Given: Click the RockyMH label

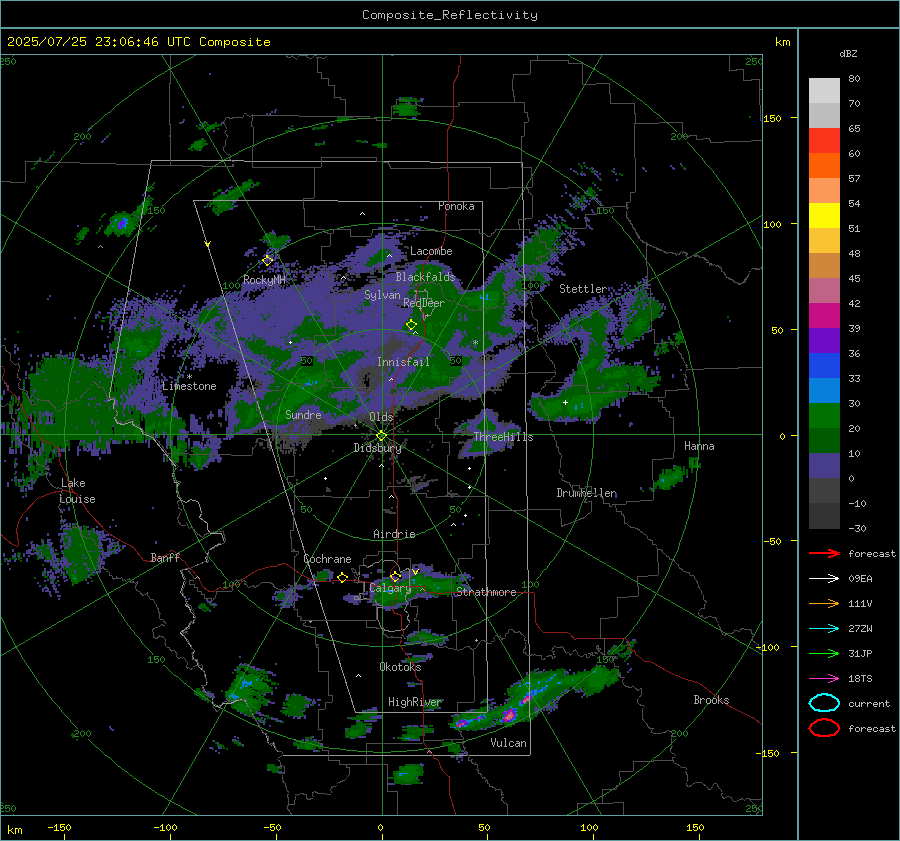Looking at the screenshot, I should pos(264,280).
